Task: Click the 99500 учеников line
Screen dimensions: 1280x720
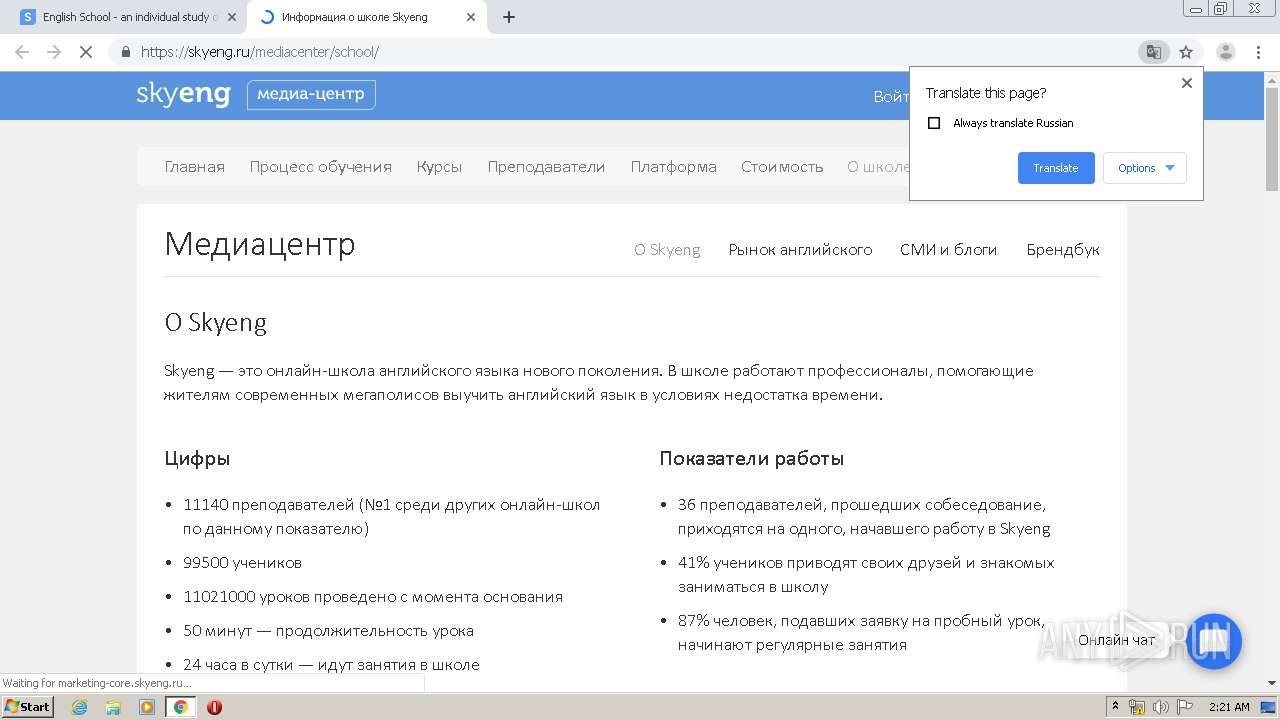Action: coord(242,563)
